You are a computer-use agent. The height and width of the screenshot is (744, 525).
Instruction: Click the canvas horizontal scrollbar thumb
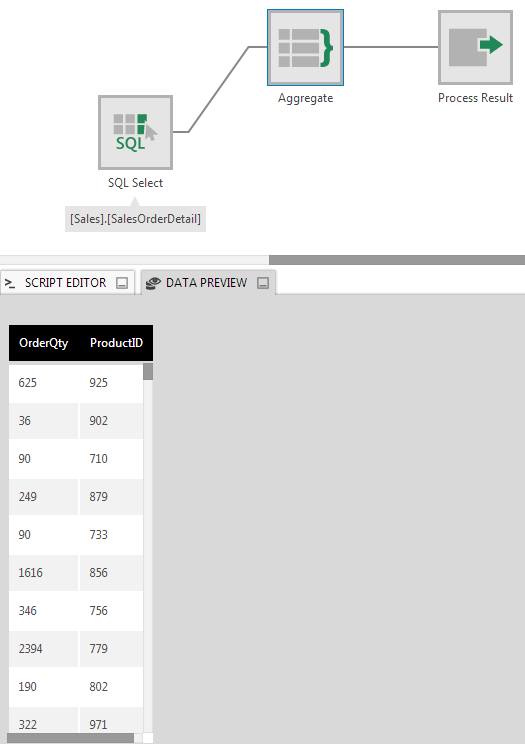coord(397,260)
